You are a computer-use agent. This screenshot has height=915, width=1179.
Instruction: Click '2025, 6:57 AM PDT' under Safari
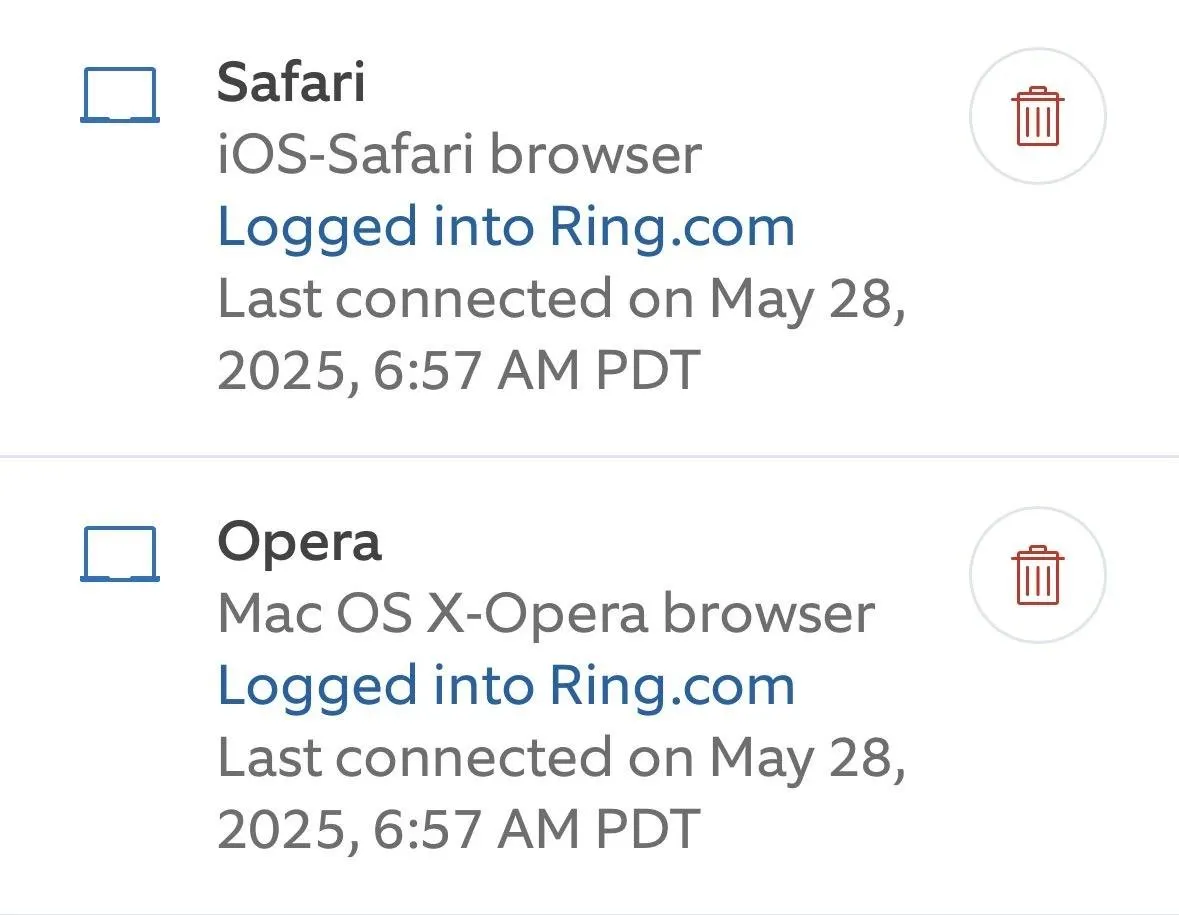coord(458,371)
